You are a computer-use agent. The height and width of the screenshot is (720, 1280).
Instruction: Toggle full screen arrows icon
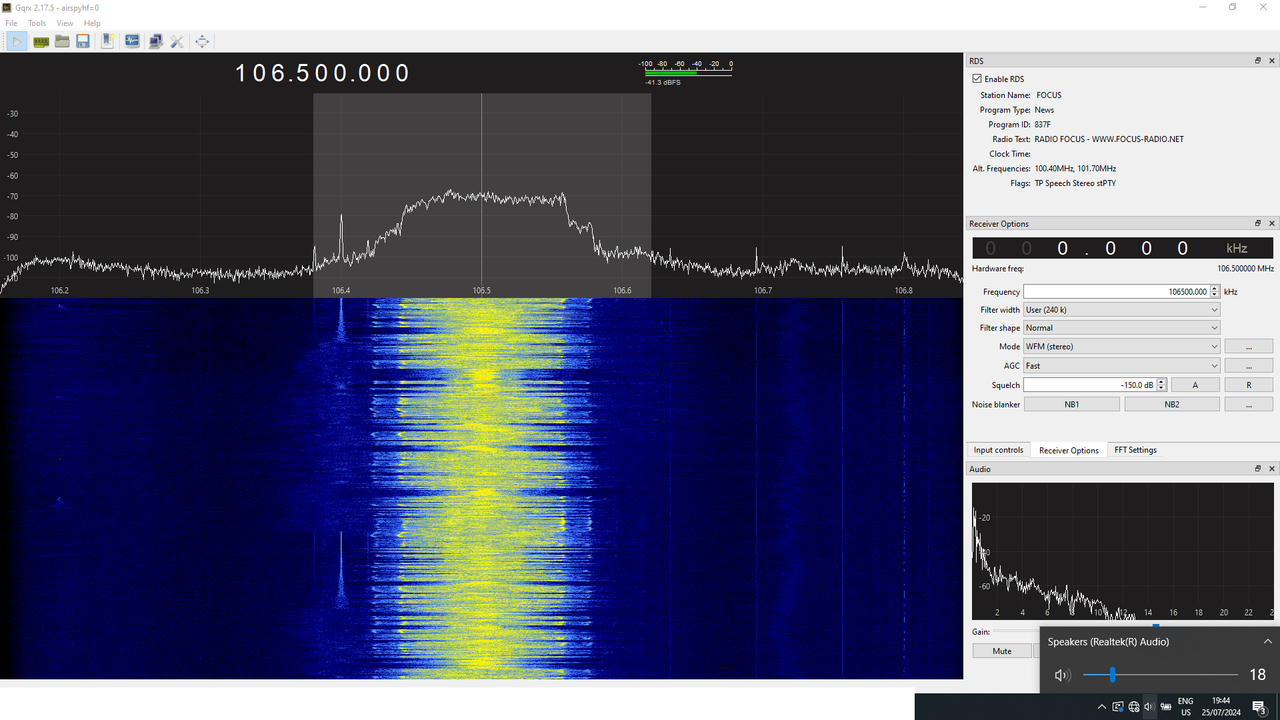pyautogui.click(x=202, y=41)
